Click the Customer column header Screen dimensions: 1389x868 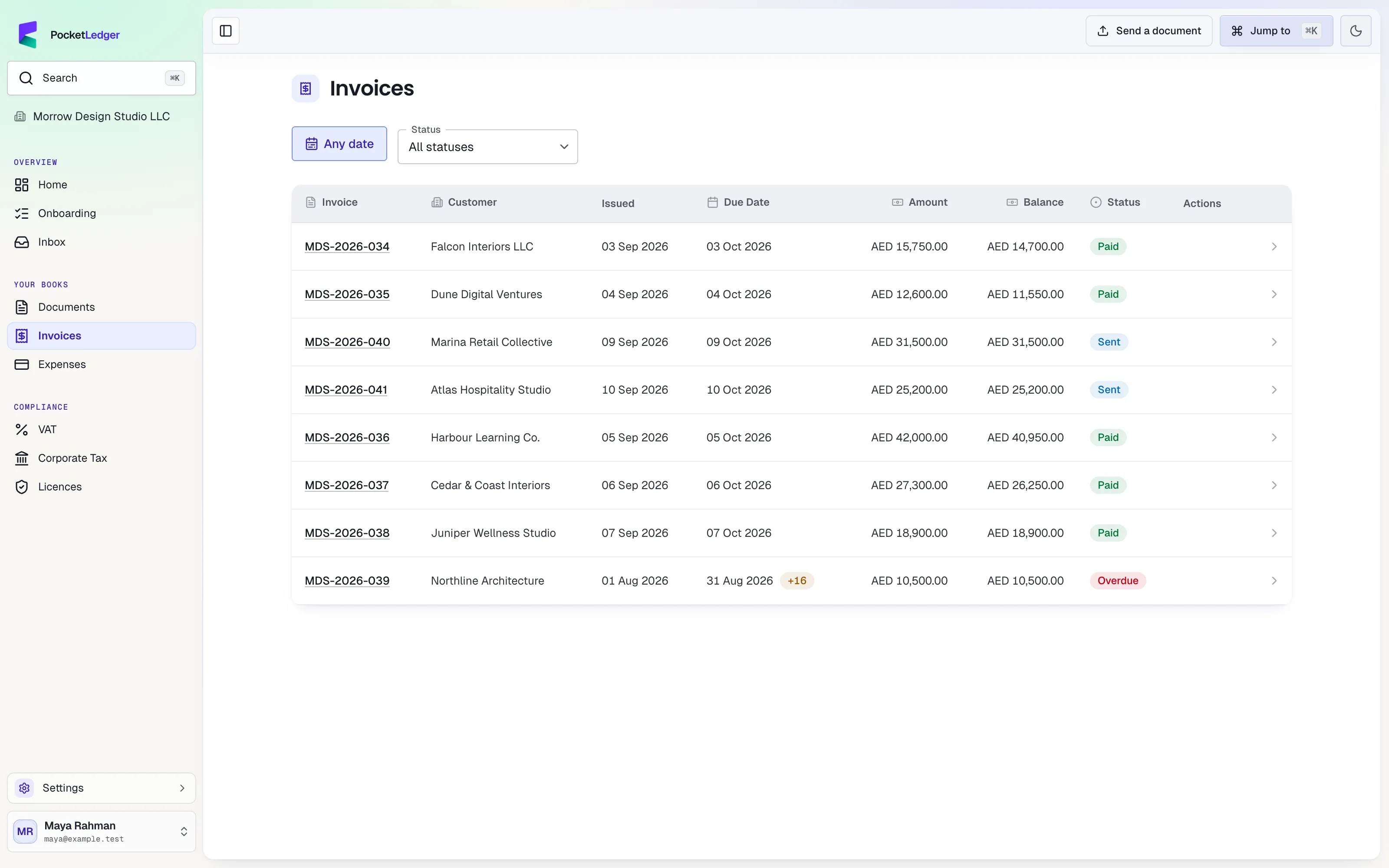464,202
